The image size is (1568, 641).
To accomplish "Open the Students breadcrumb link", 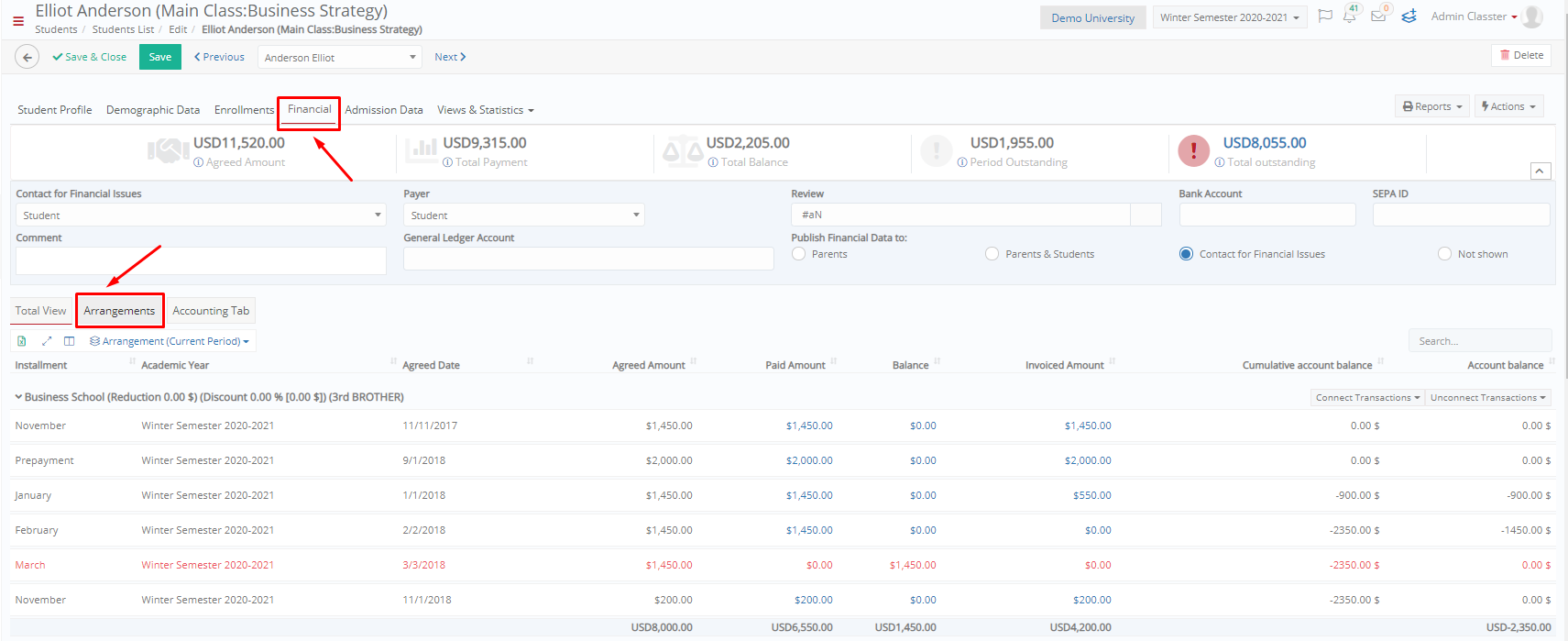I will click(x=56, y=29).
